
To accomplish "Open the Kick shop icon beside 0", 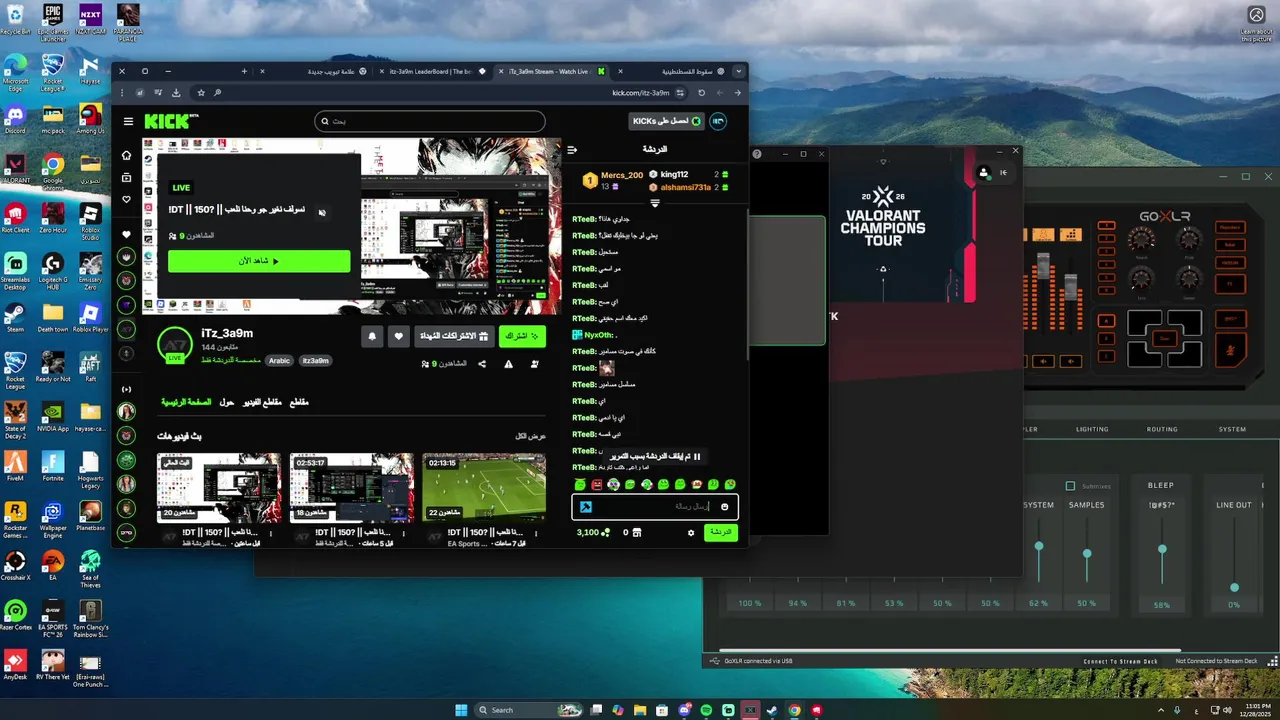I will (x=637, y=533).
